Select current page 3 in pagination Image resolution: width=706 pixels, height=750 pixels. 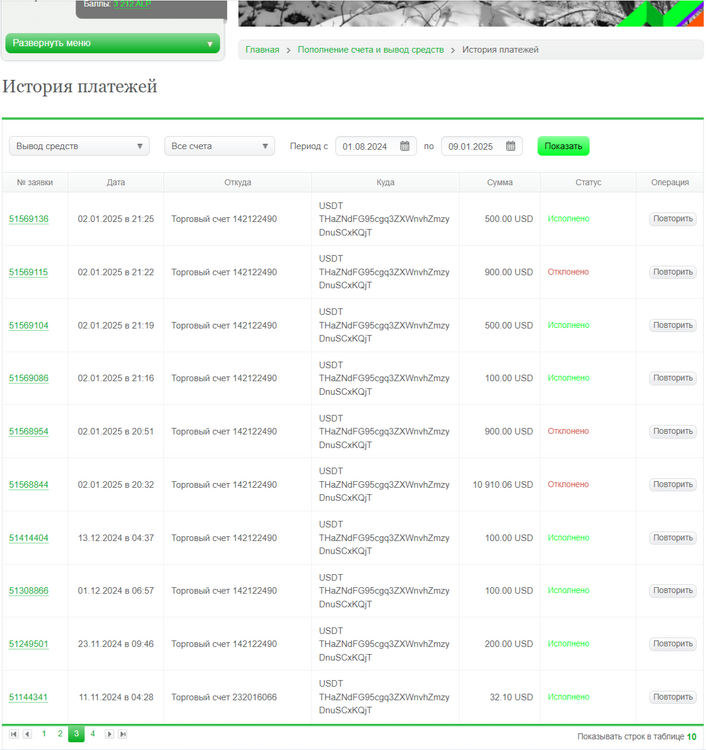76,734
